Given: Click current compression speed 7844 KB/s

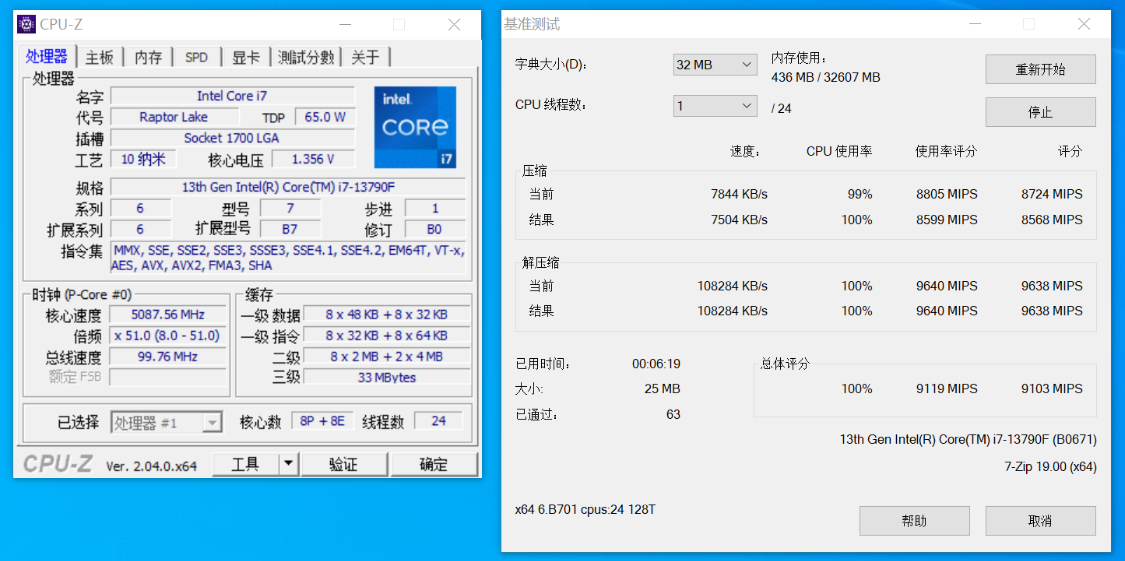Looking at the screenshot, I should (739, 194).
